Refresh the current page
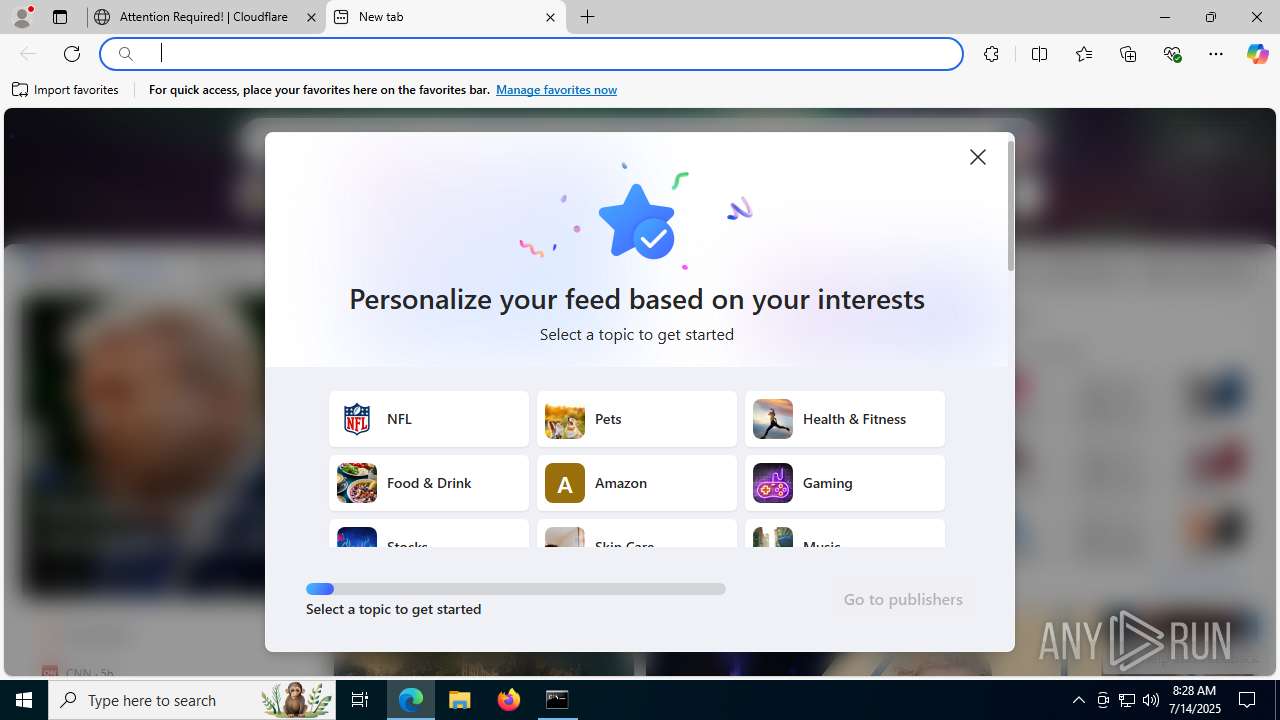 click(72, 54)
